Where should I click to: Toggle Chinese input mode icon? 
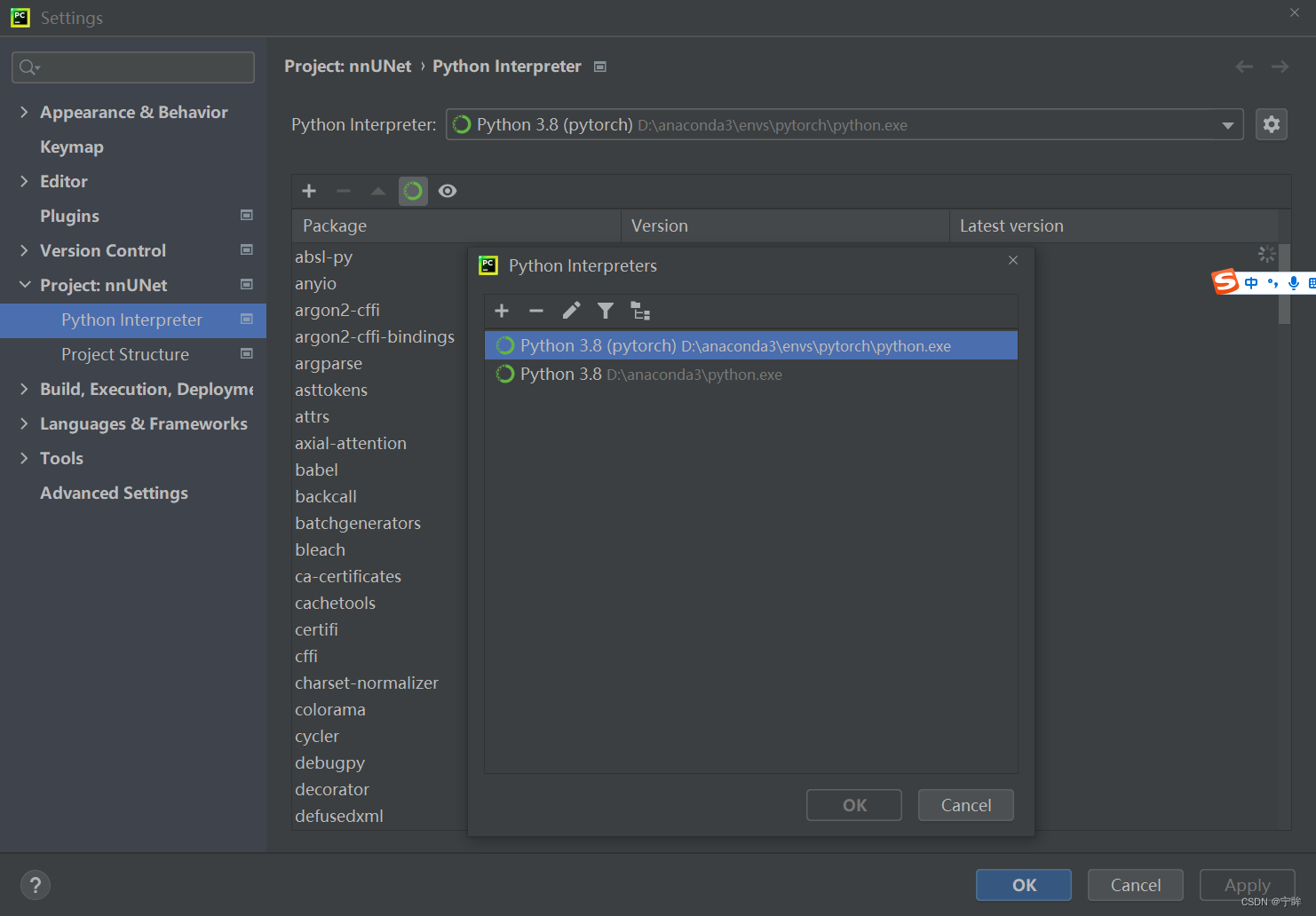point(1251,283)
